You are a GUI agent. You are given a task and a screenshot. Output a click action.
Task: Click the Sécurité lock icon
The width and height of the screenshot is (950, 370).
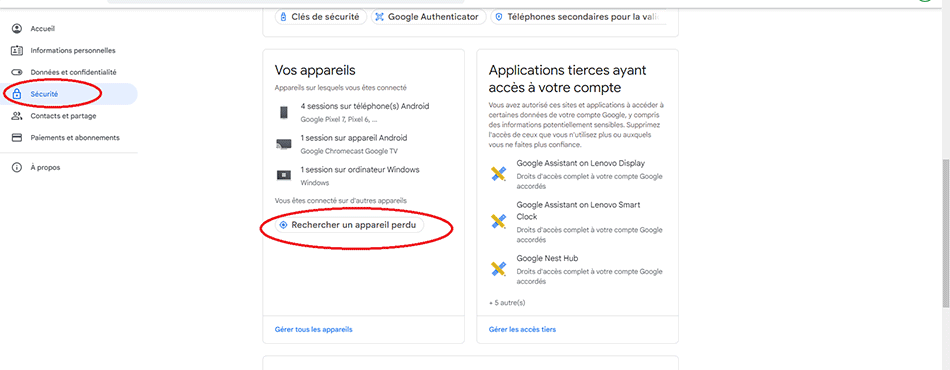tap(17, 94)
